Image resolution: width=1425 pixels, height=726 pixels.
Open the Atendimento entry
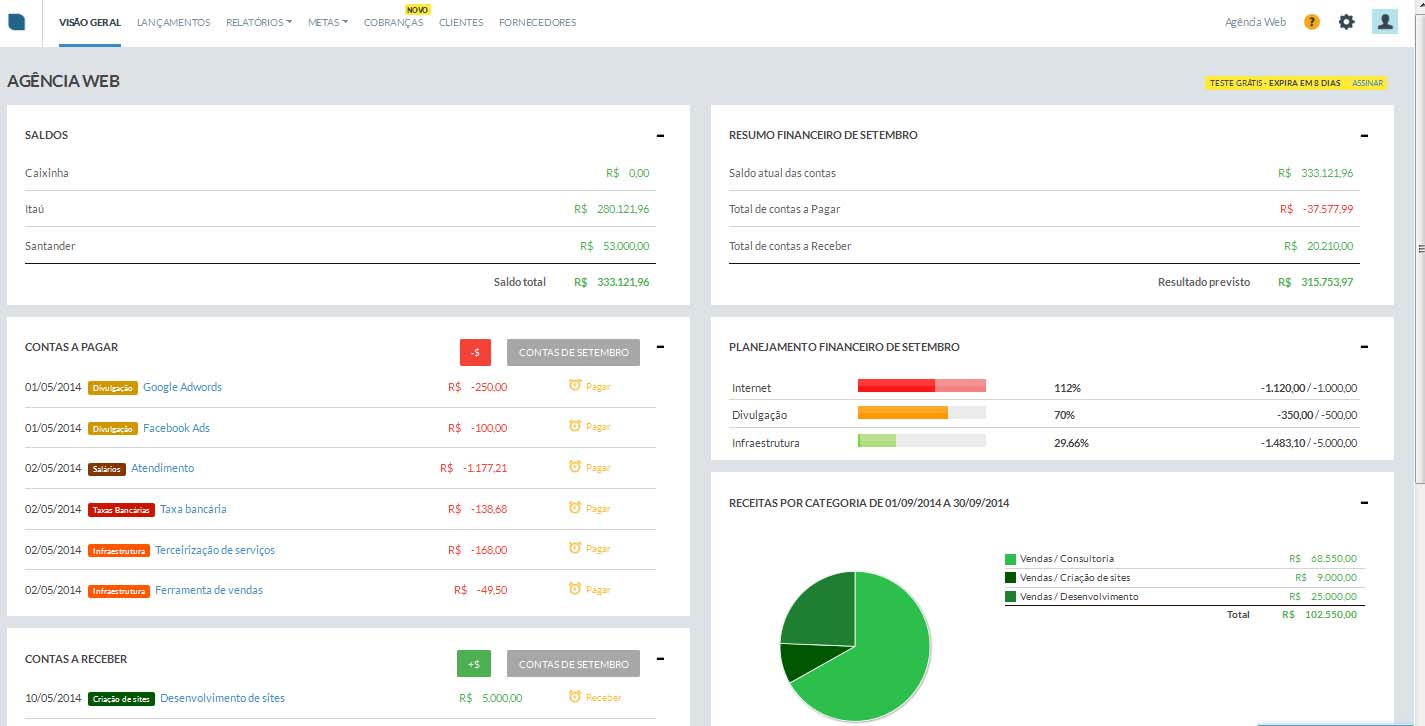[x=163, y=468]
